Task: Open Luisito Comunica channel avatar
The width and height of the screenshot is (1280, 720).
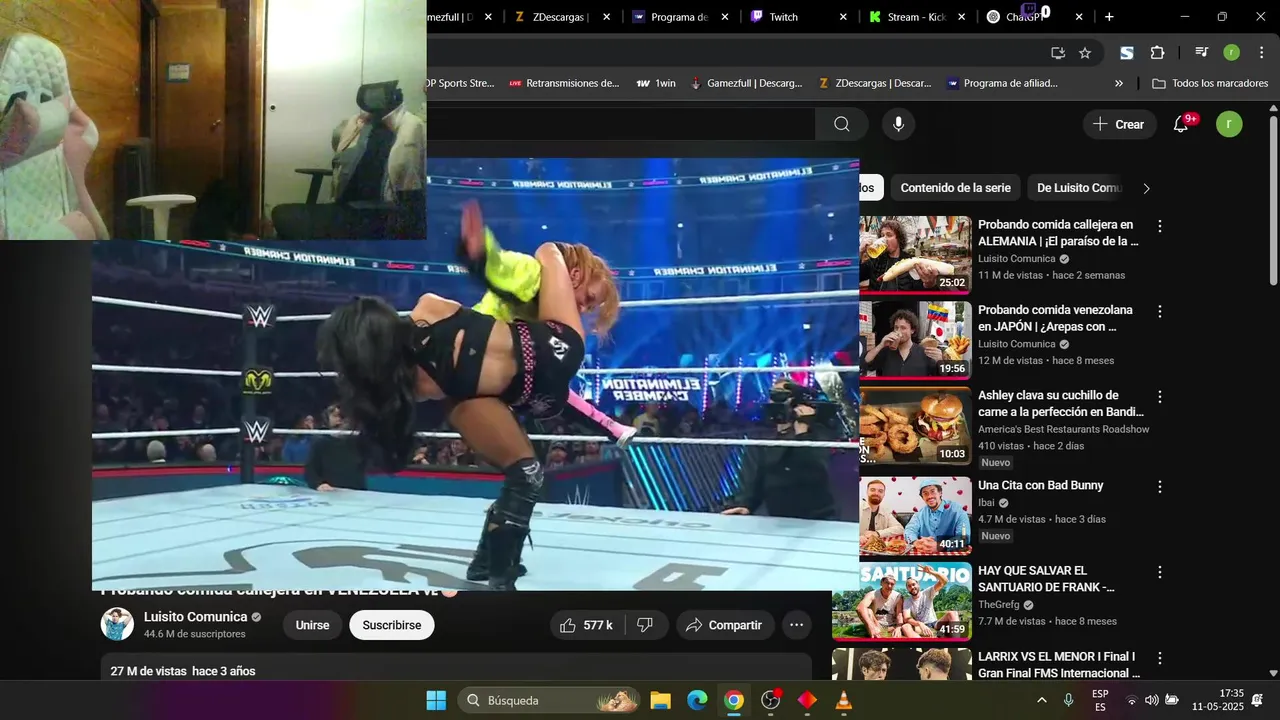Action: pos(117,624)
